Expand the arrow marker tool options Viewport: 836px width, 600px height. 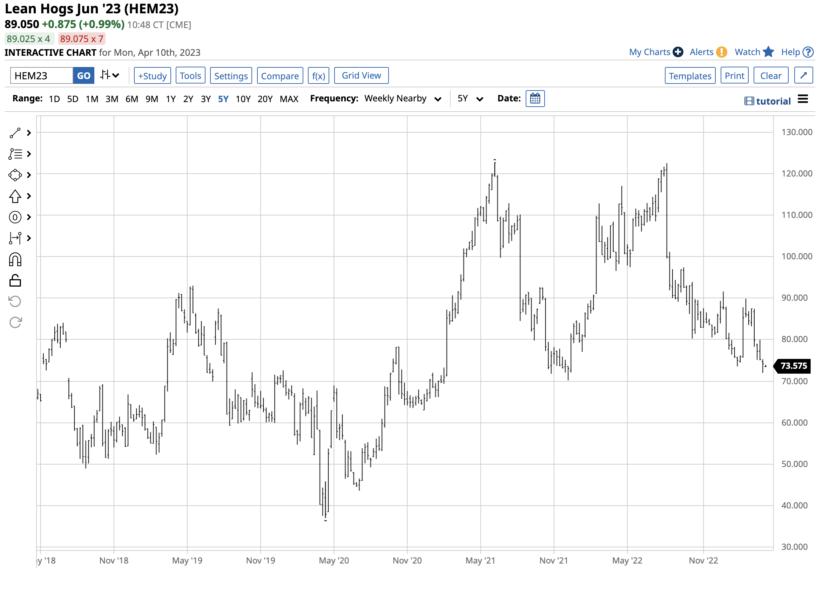coord(29,196)
